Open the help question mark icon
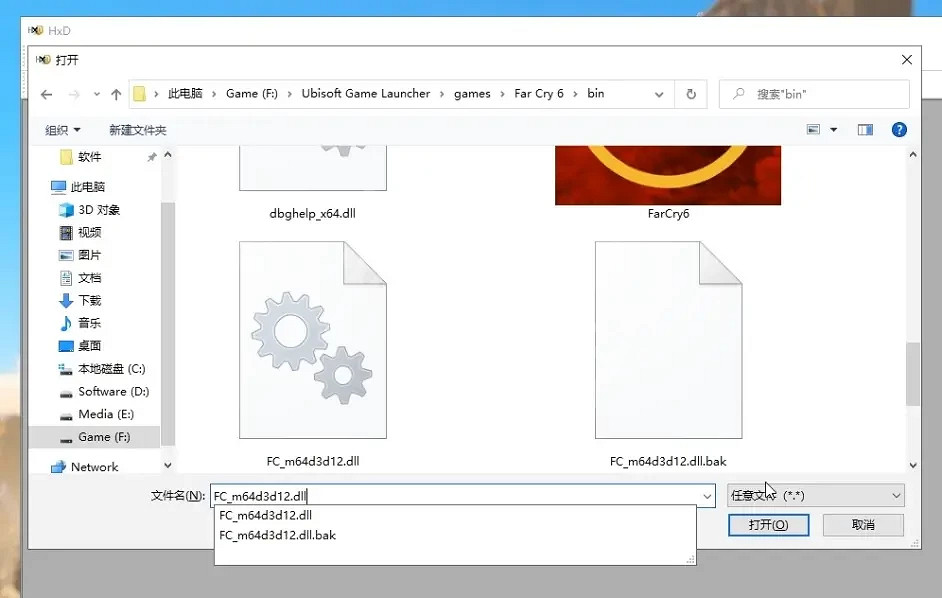942x598 pixels. click(898, 130)
